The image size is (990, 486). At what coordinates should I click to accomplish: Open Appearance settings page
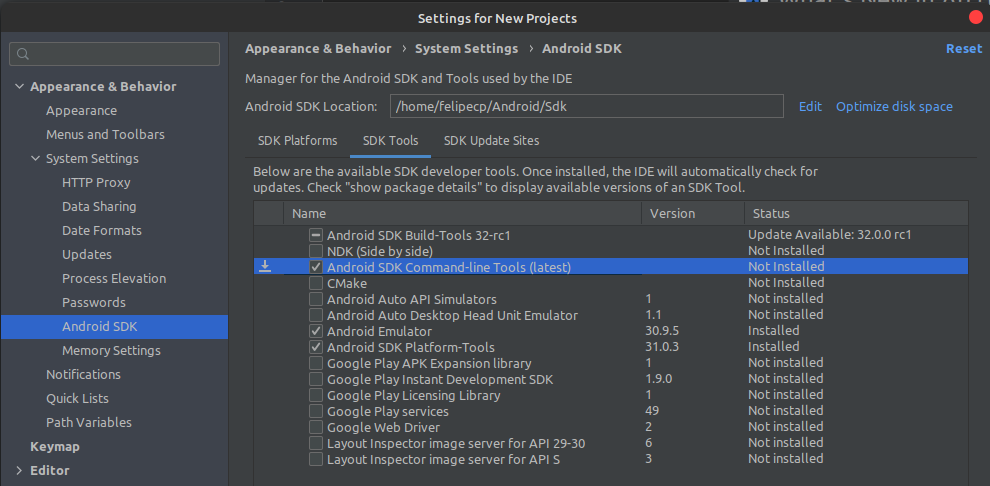point(81,110)
